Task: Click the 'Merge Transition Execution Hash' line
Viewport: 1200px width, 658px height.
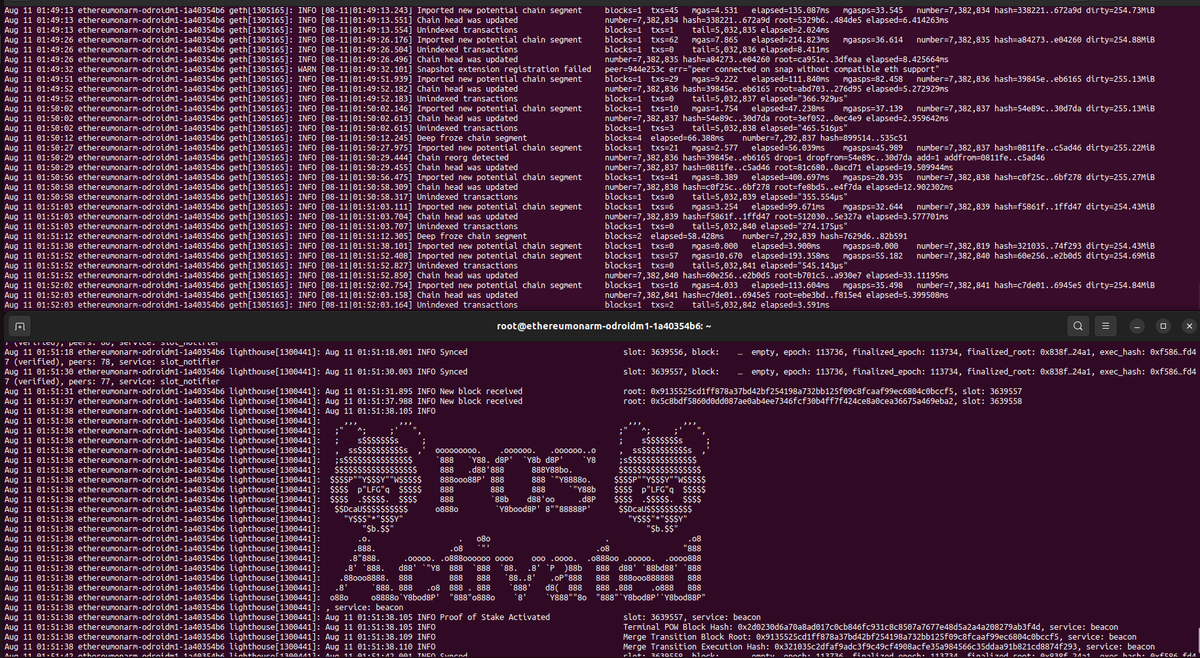Action: [x=889, y=646]
